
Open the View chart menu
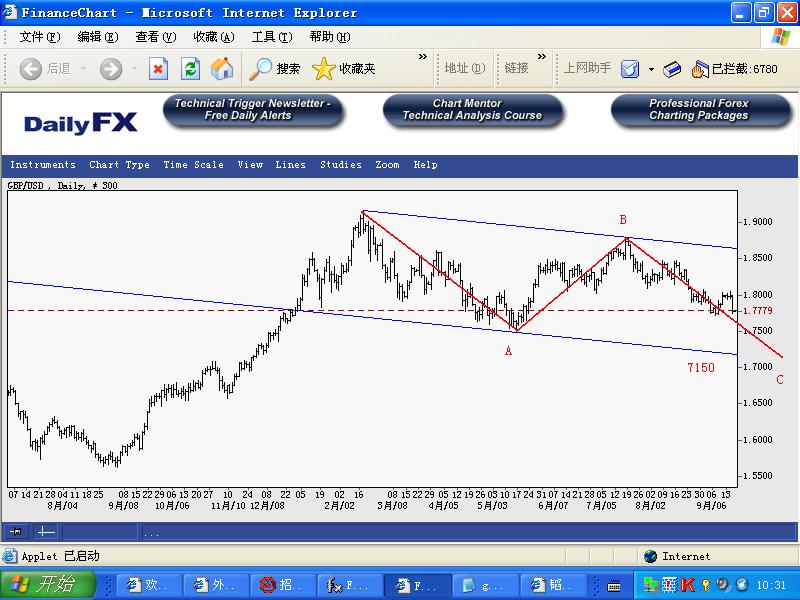[250, 165]
